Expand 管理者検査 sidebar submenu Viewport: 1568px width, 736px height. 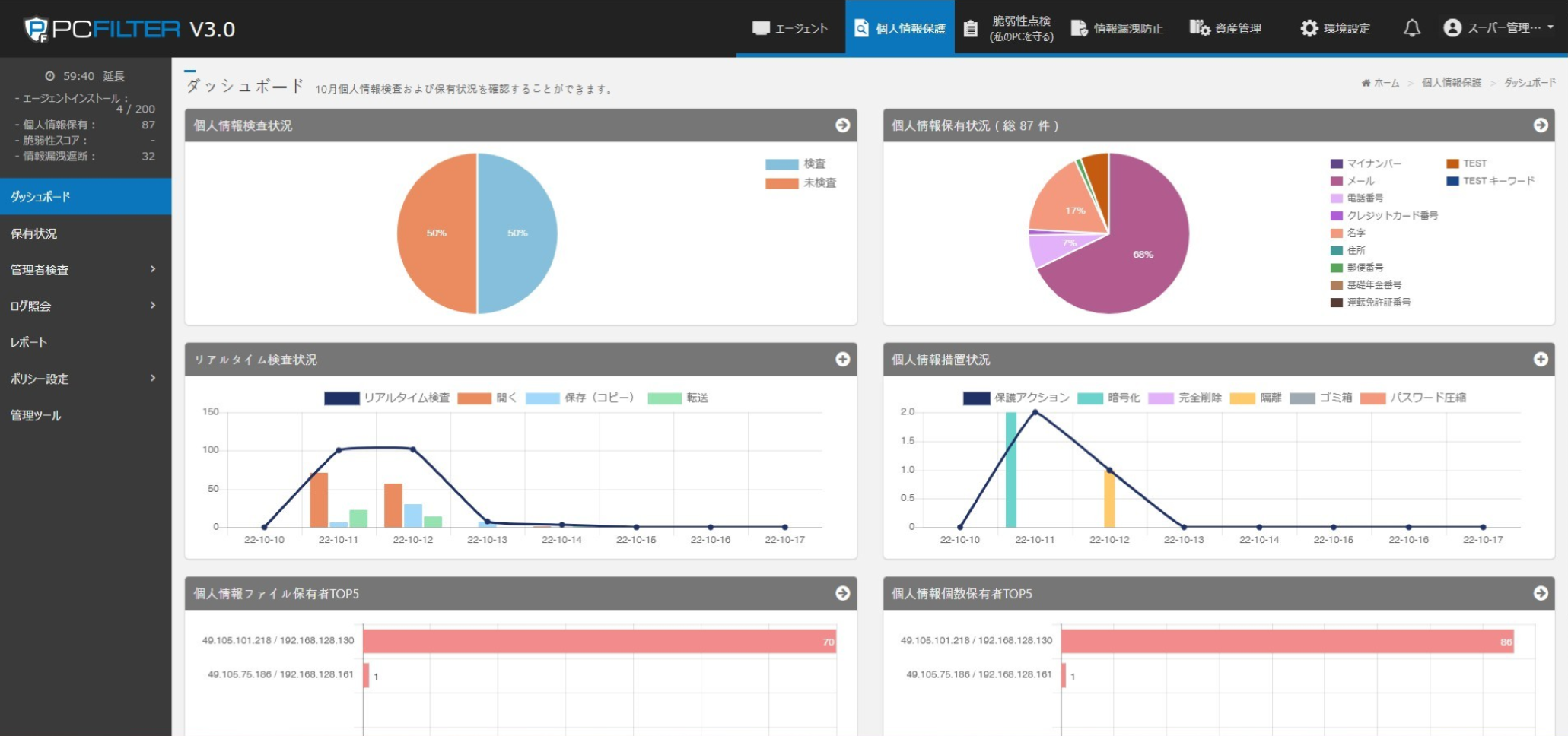click(85, 270)
